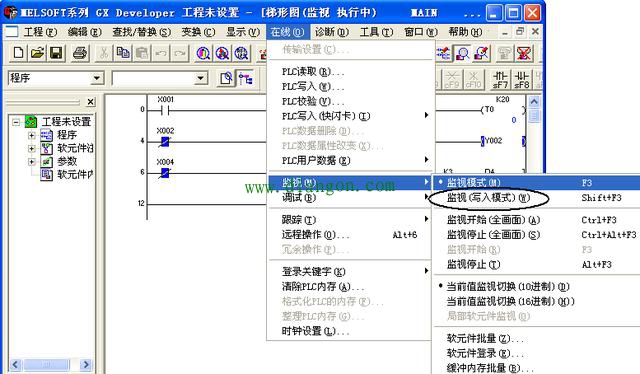Screen dimensions: 640x374
Task: Open the 显示 (V) menu
Action: (x=242, y=32)
